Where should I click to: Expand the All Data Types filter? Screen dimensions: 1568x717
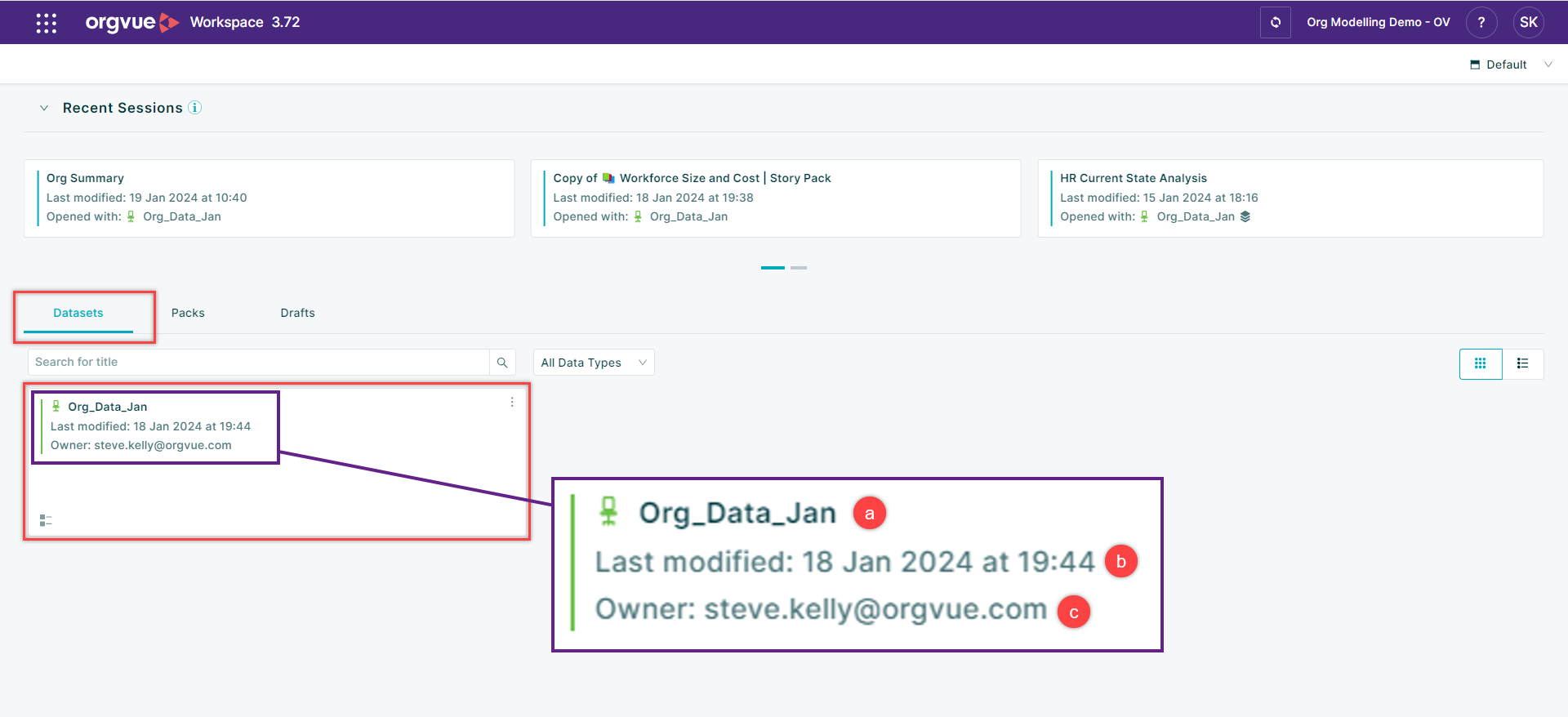coord(594,363)
